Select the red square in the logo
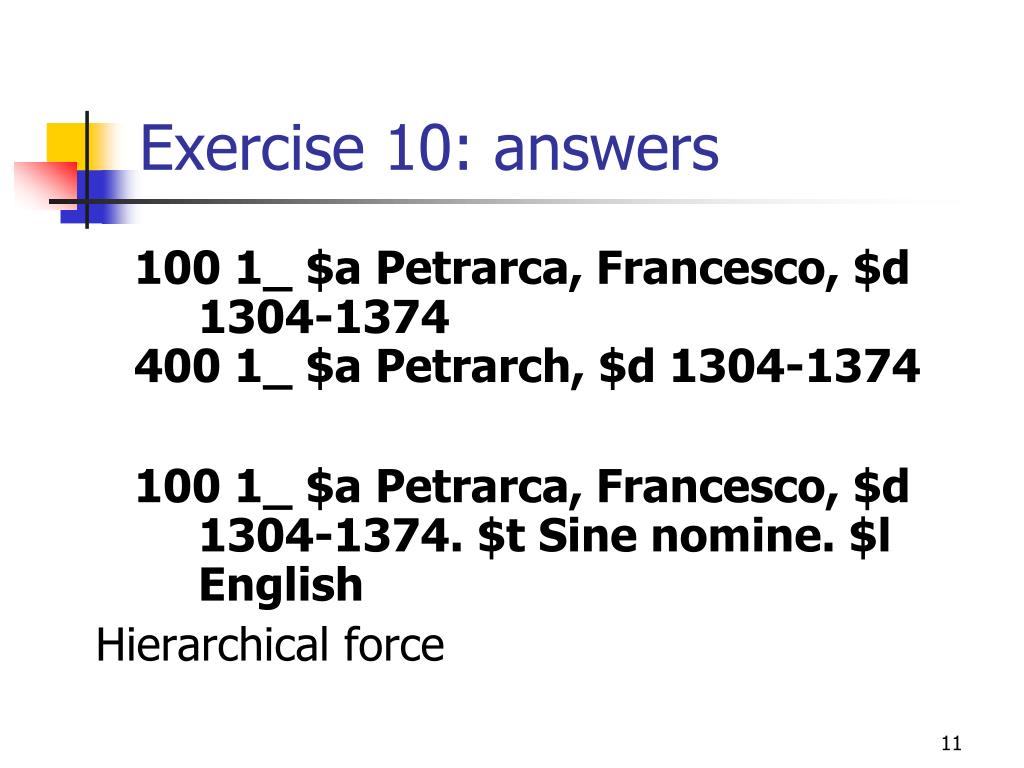Image resolution: width=1024 pixels, height=768 pixels. pos(46,185)
